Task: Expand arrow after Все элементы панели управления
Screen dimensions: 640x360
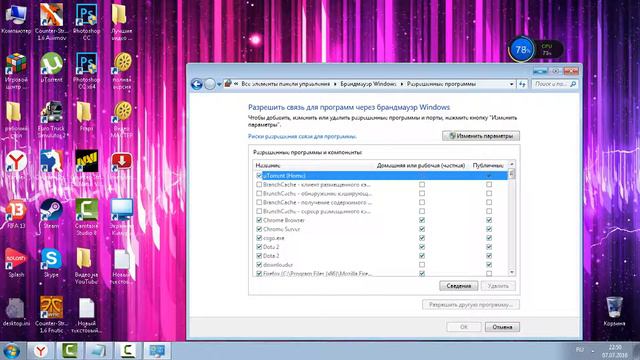Action: (x=335, y=84)
